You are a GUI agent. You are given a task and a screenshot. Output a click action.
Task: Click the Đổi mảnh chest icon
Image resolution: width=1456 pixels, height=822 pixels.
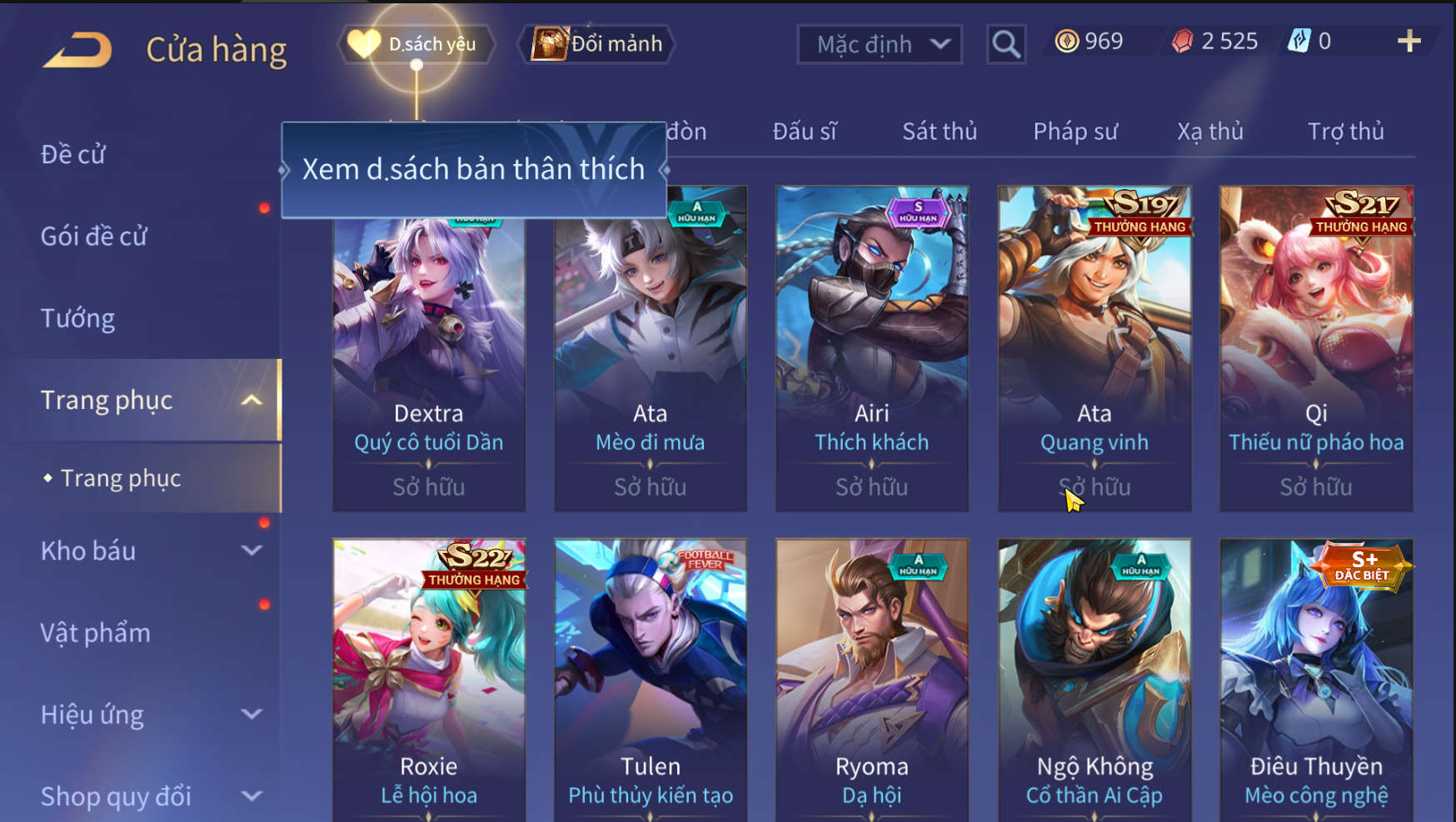(x=550, y=43)
